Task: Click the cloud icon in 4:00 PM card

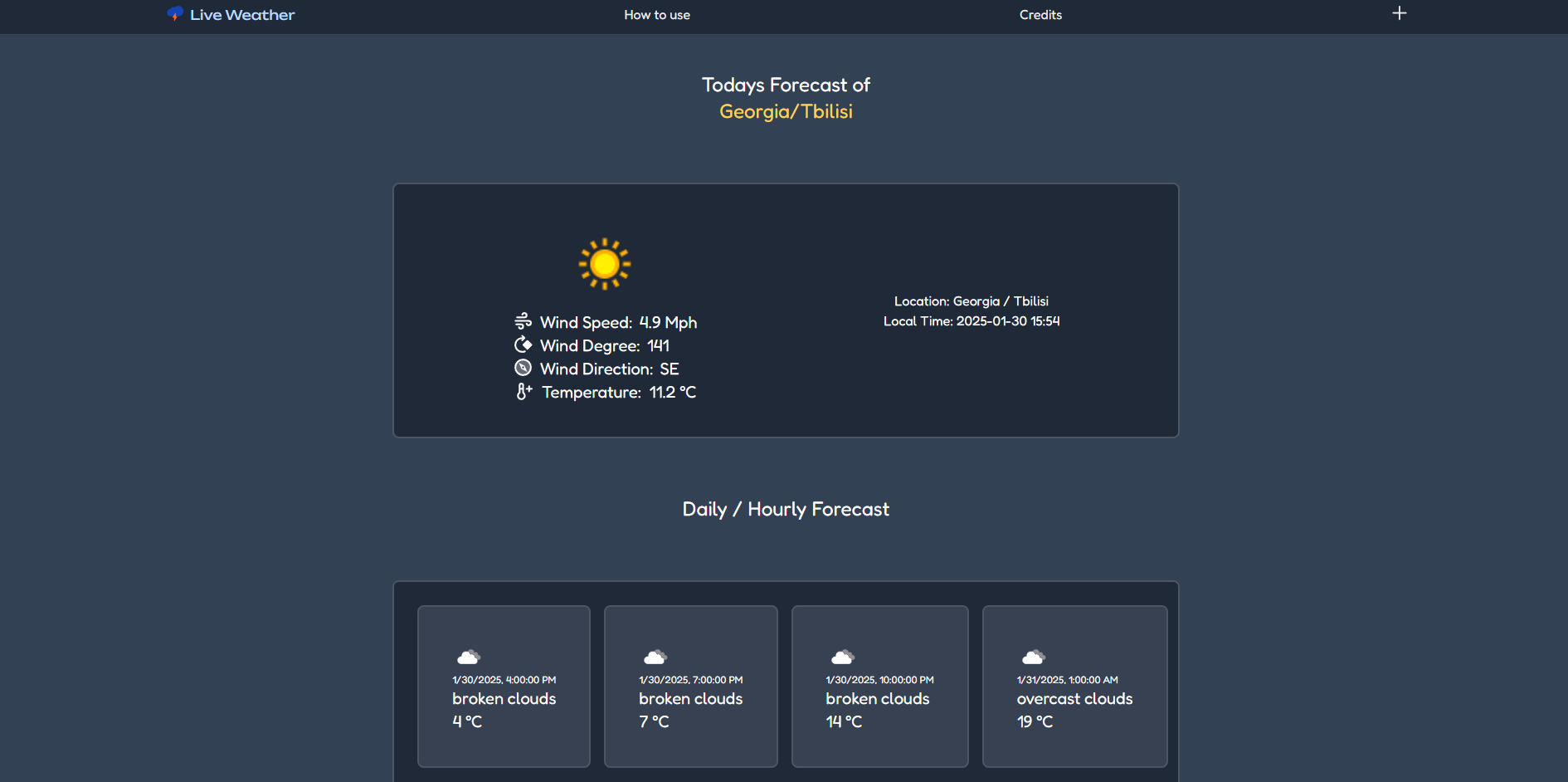Action: [x=469, y=657]
